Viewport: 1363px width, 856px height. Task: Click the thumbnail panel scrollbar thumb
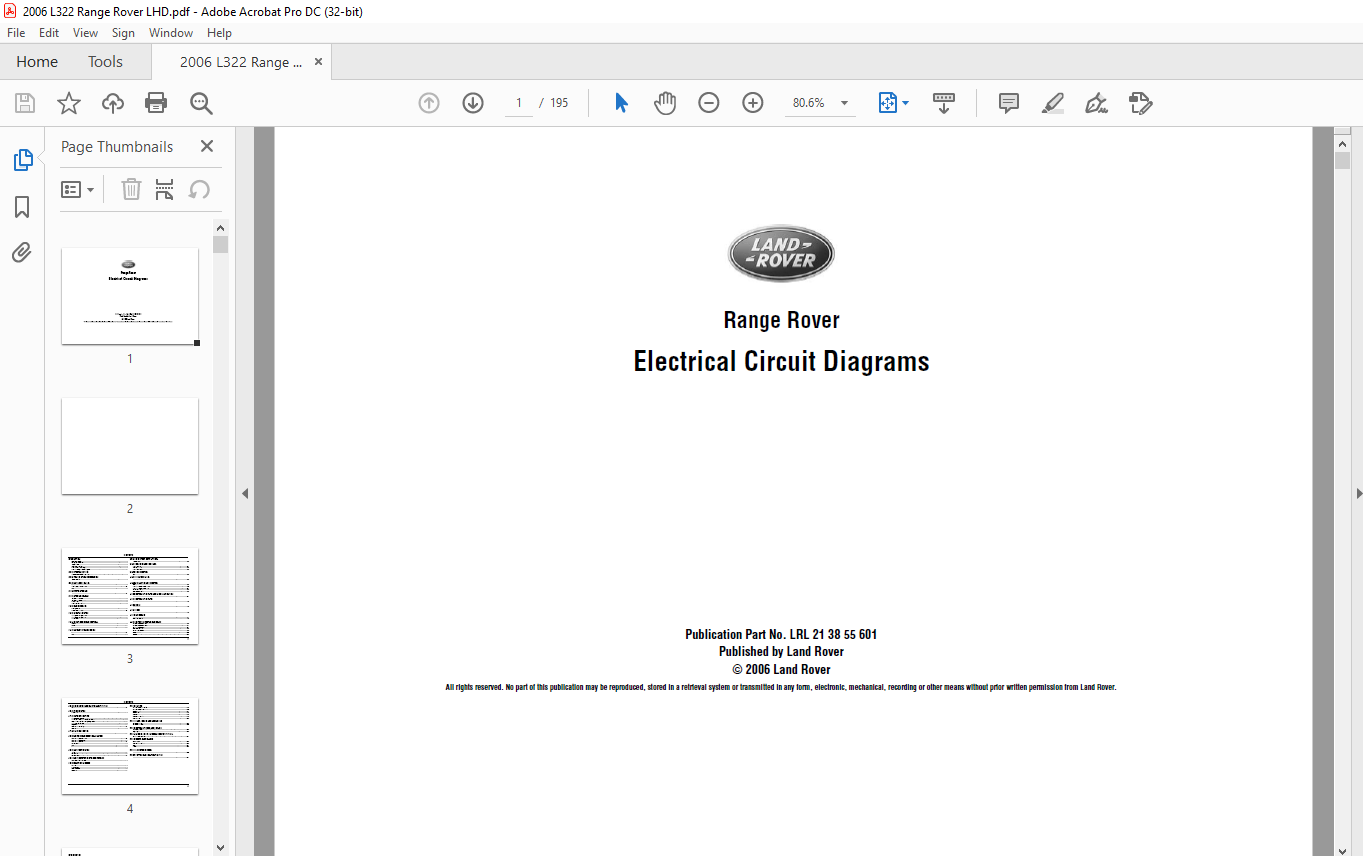[220, 245]
